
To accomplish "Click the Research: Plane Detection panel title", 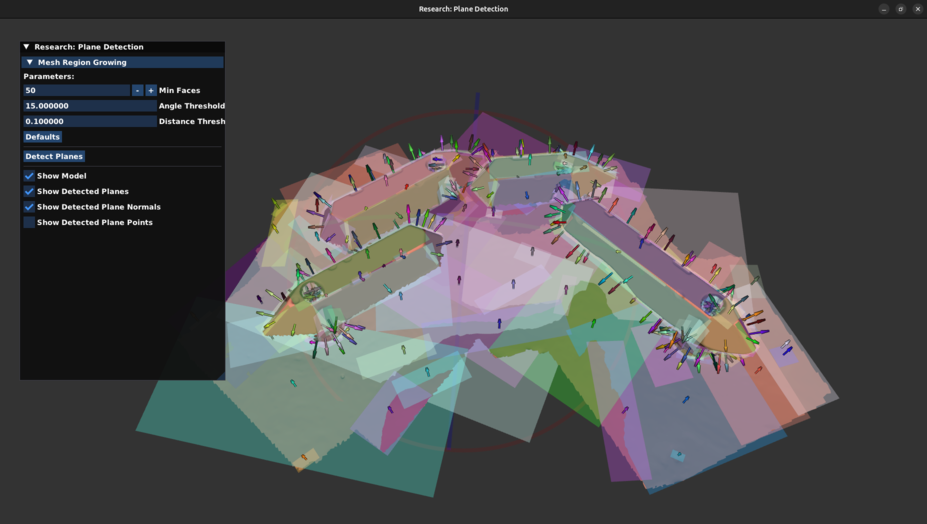I will click(x=89, y=47).
